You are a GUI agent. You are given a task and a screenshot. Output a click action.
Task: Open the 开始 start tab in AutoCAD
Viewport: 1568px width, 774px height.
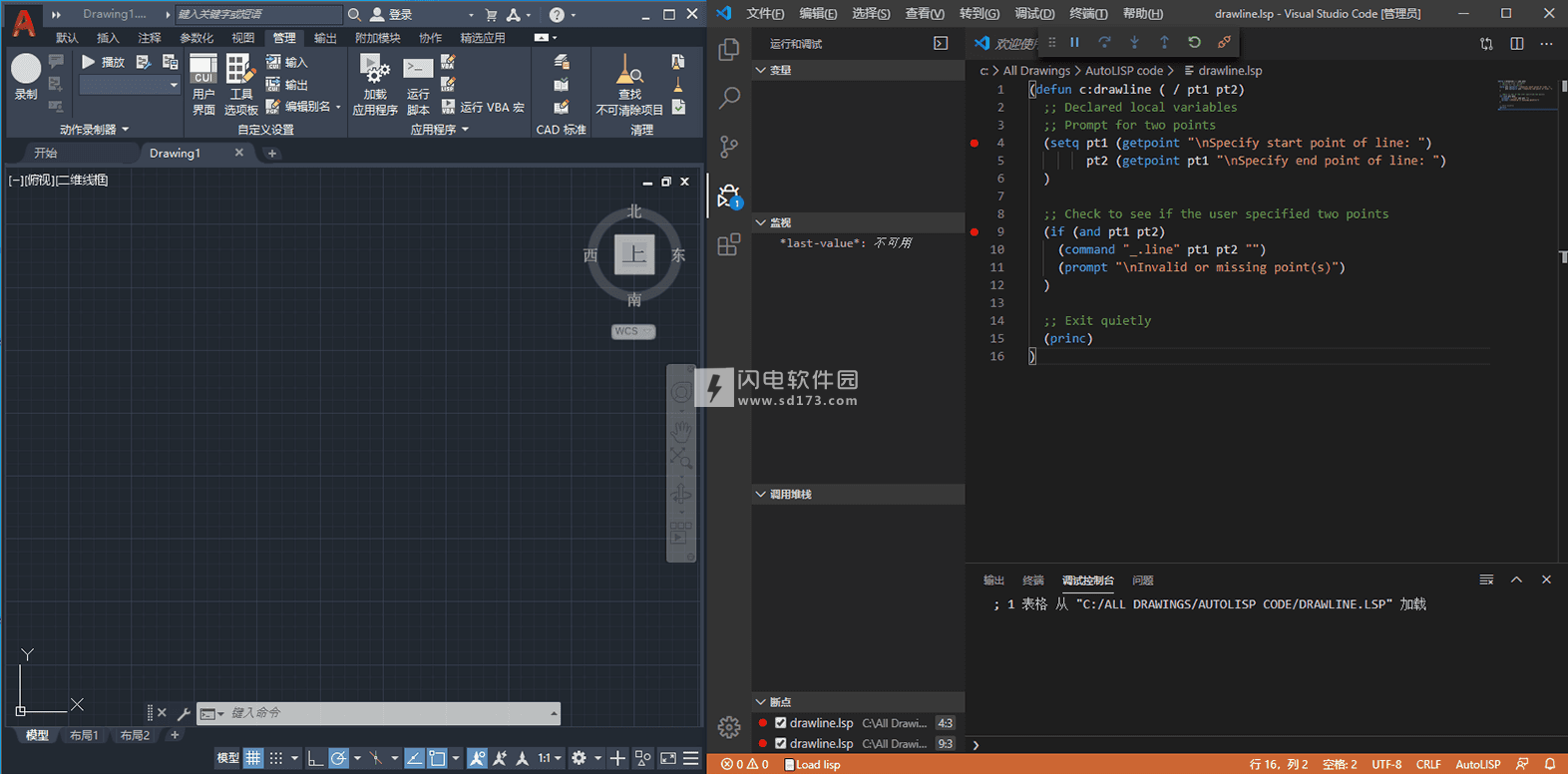point(46,153)
